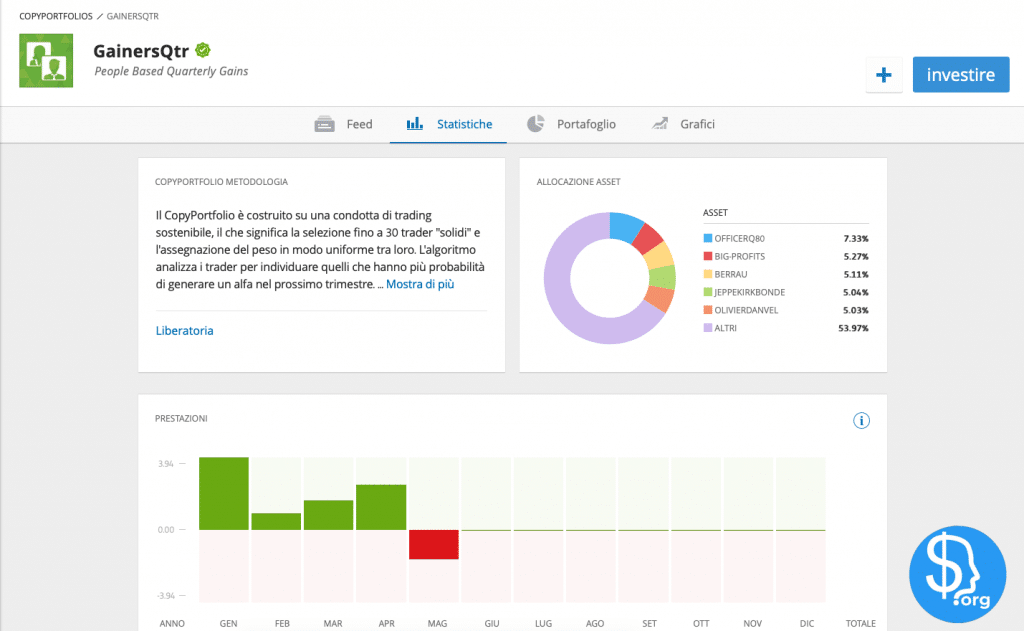1024x631 pixels.
Task: Open the Feed tab
Action: (x=344, y=124)
